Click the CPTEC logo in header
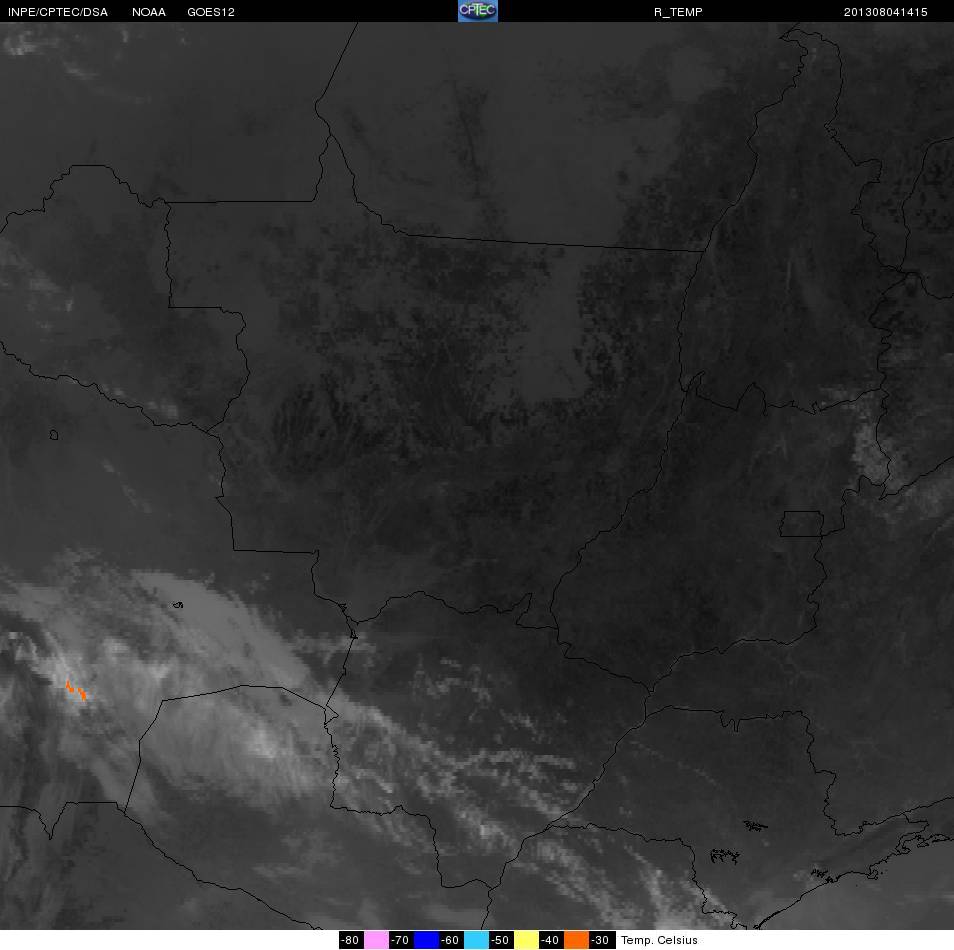 pyautogui.click(x=478, y=11)
